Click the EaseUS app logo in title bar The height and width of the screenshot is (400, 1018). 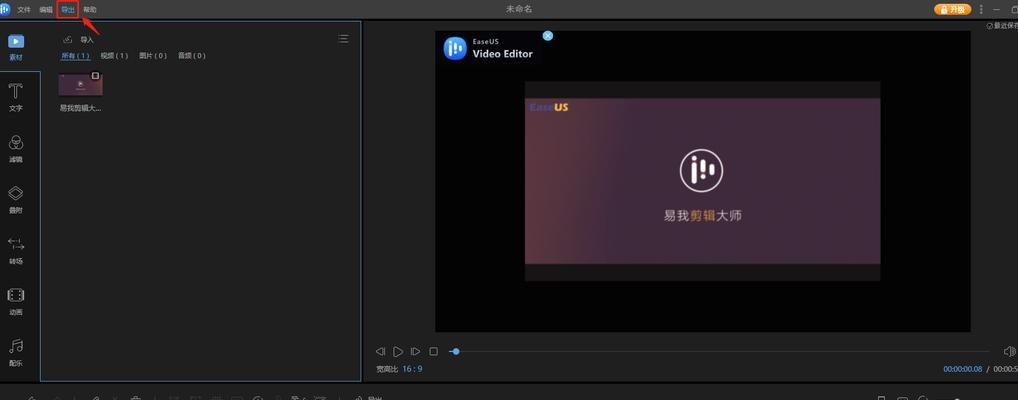(x=5, y=9)
